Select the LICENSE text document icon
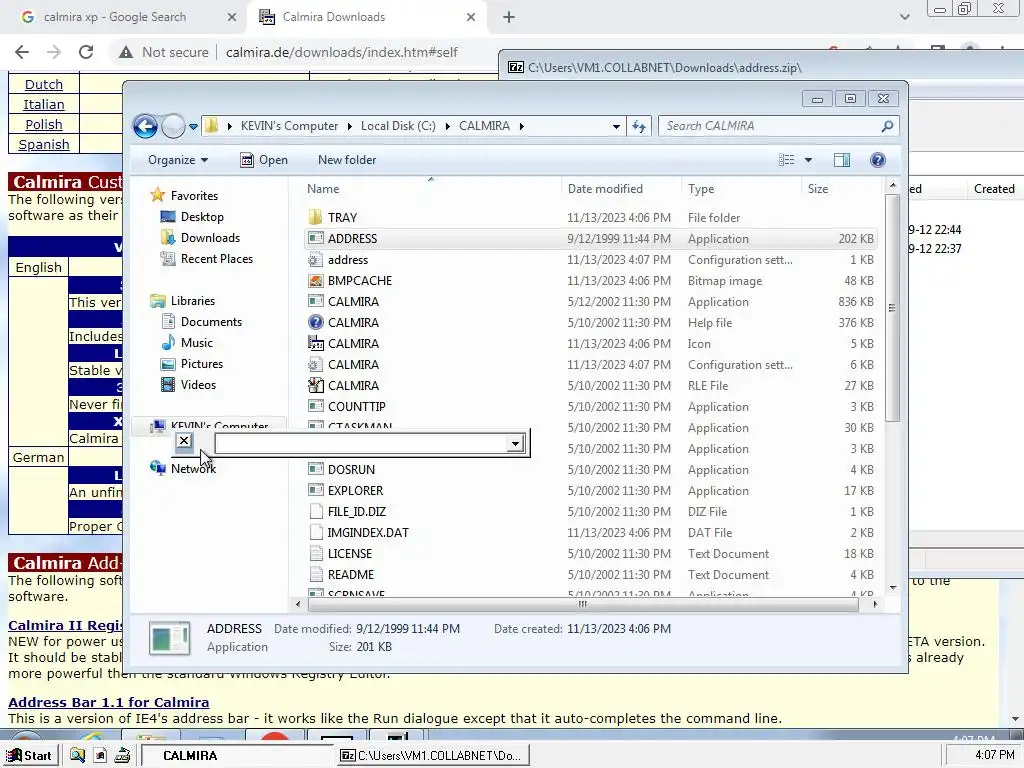The height and width of the screenshot is (768, 1024). tap(315, 553)
